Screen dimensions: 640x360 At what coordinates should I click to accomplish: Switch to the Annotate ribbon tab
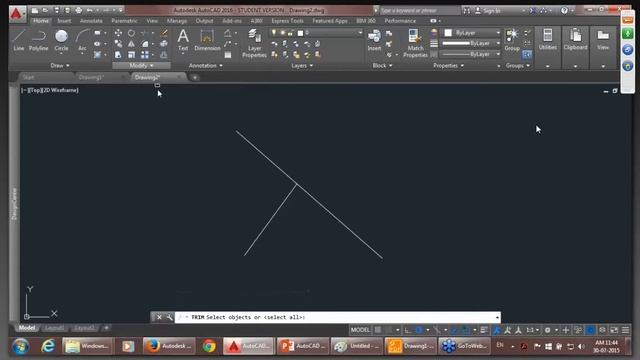[91, 20]
